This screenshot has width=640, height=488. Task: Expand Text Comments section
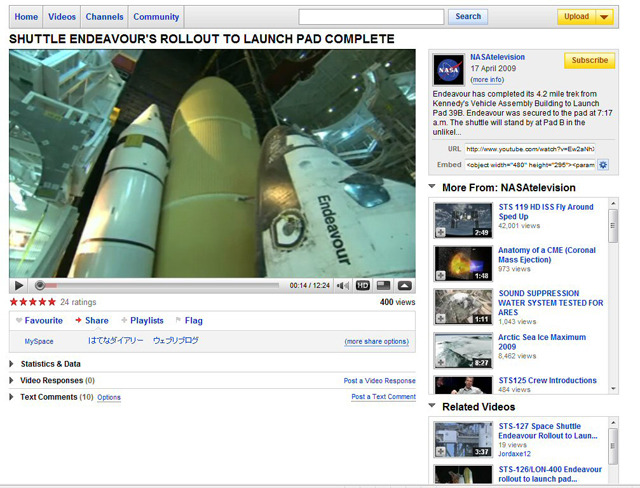[x=51, y=397]
